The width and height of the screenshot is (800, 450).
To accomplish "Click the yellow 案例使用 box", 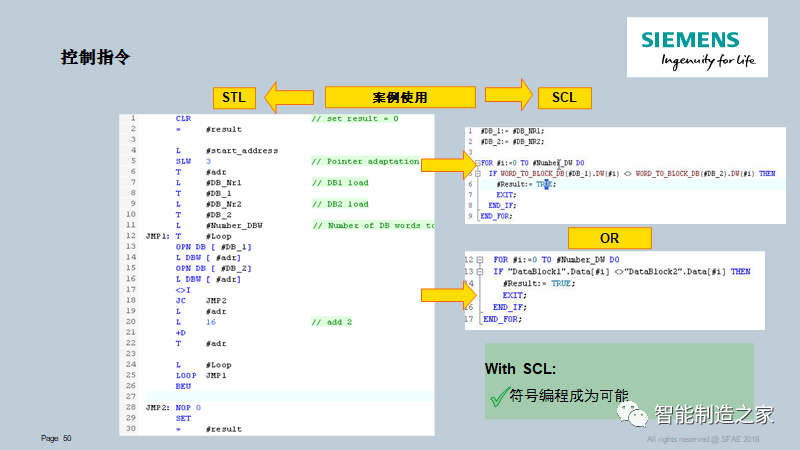I will pos(400,97).
